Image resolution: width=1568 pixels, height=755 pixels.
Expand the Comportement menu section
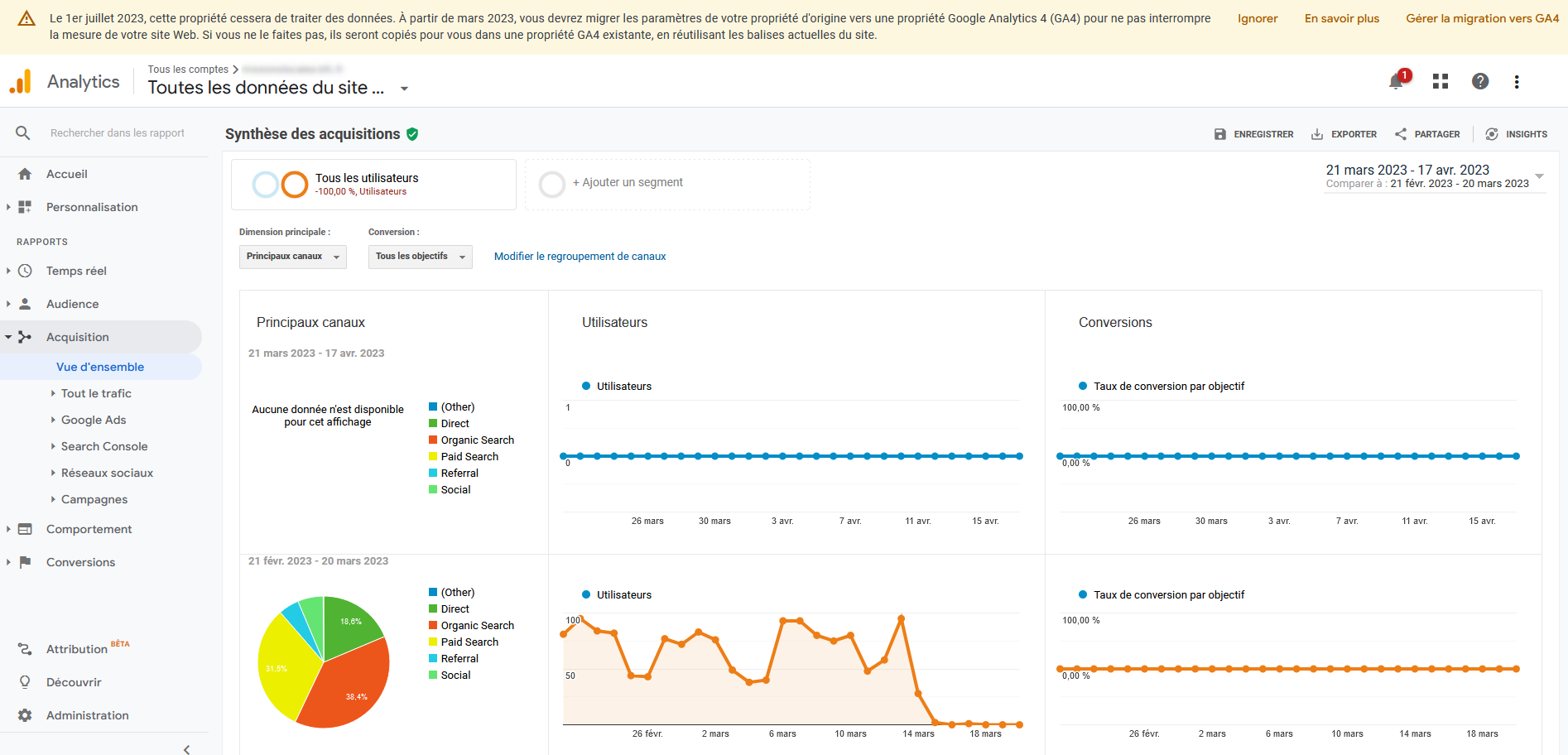coord(89,529)
